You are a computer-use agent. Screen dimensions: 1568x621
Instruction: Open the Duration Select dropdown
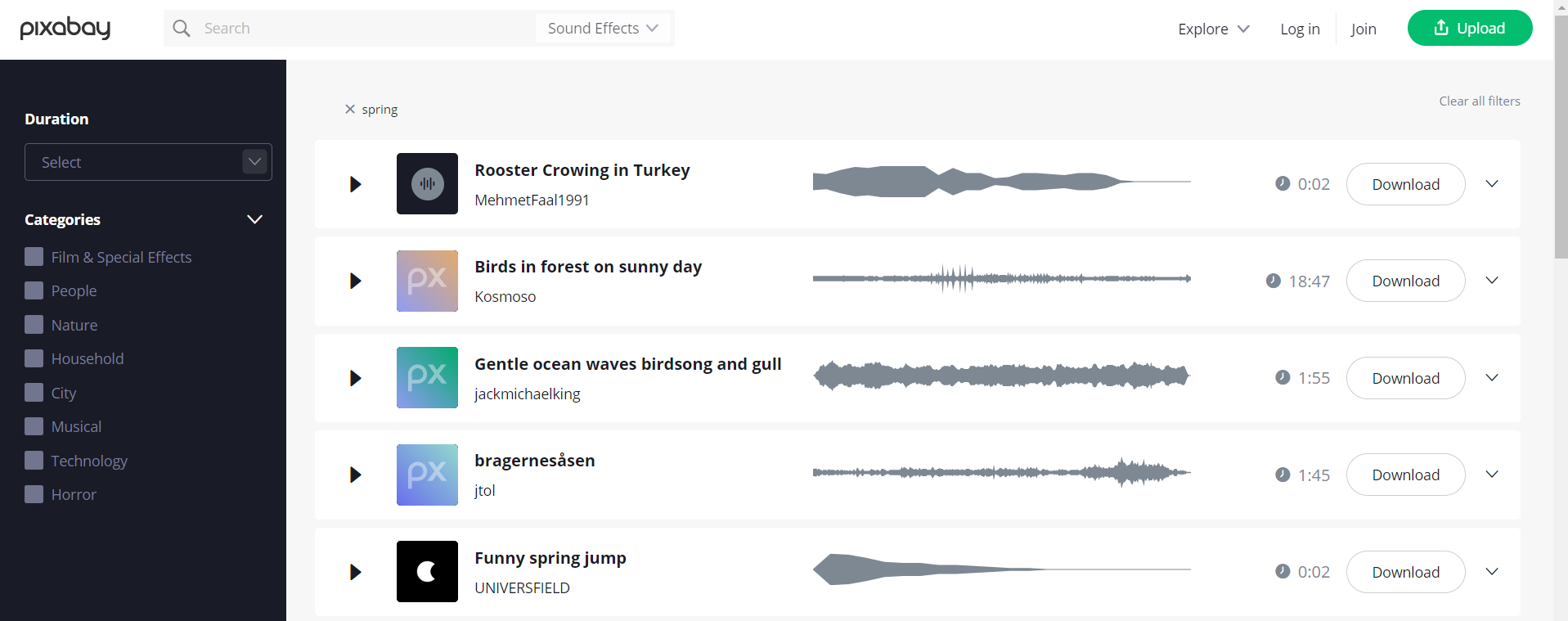click(148, 162)
